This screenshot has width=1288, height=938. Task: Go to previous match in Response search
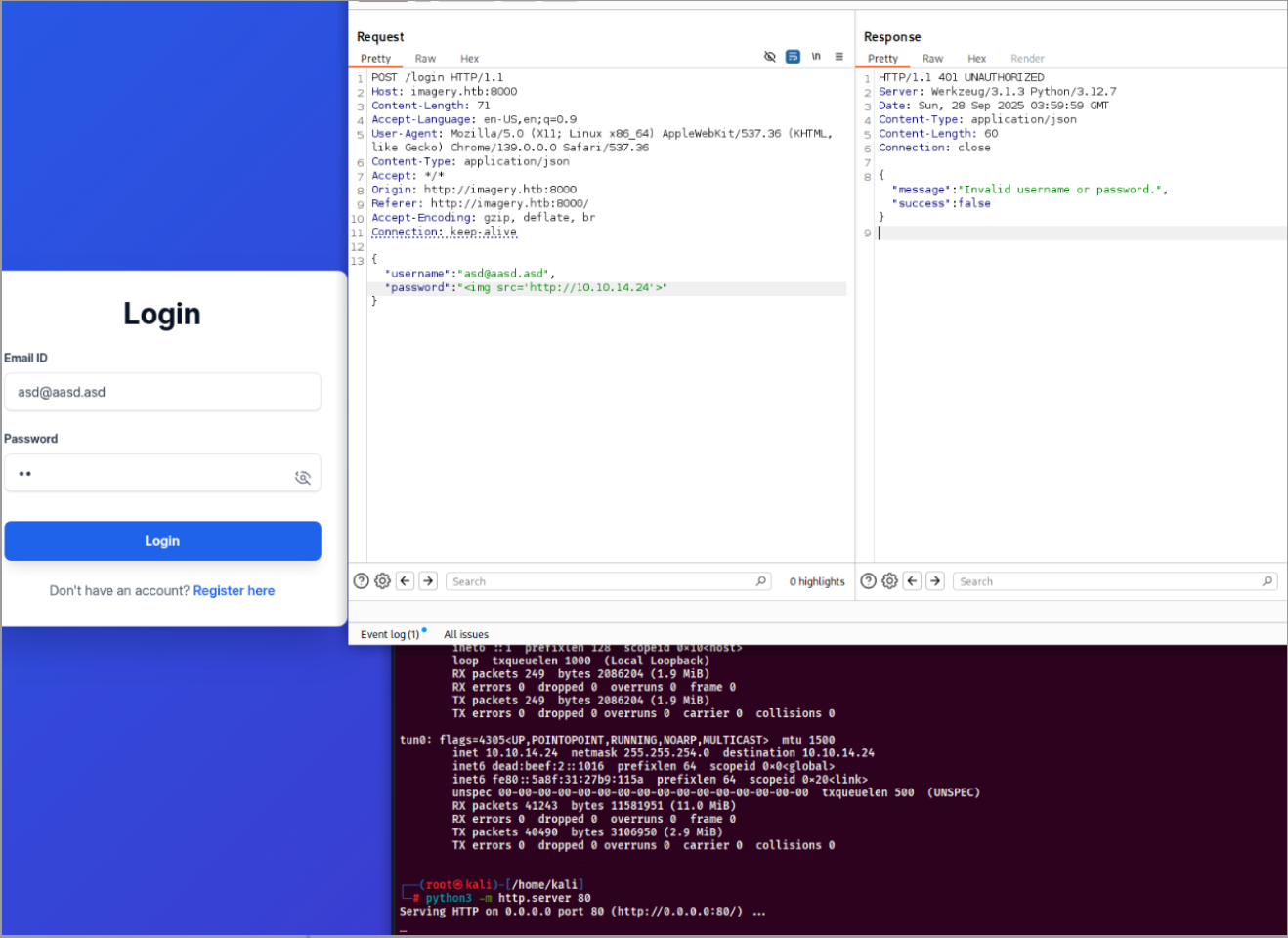tap(913, 581)
